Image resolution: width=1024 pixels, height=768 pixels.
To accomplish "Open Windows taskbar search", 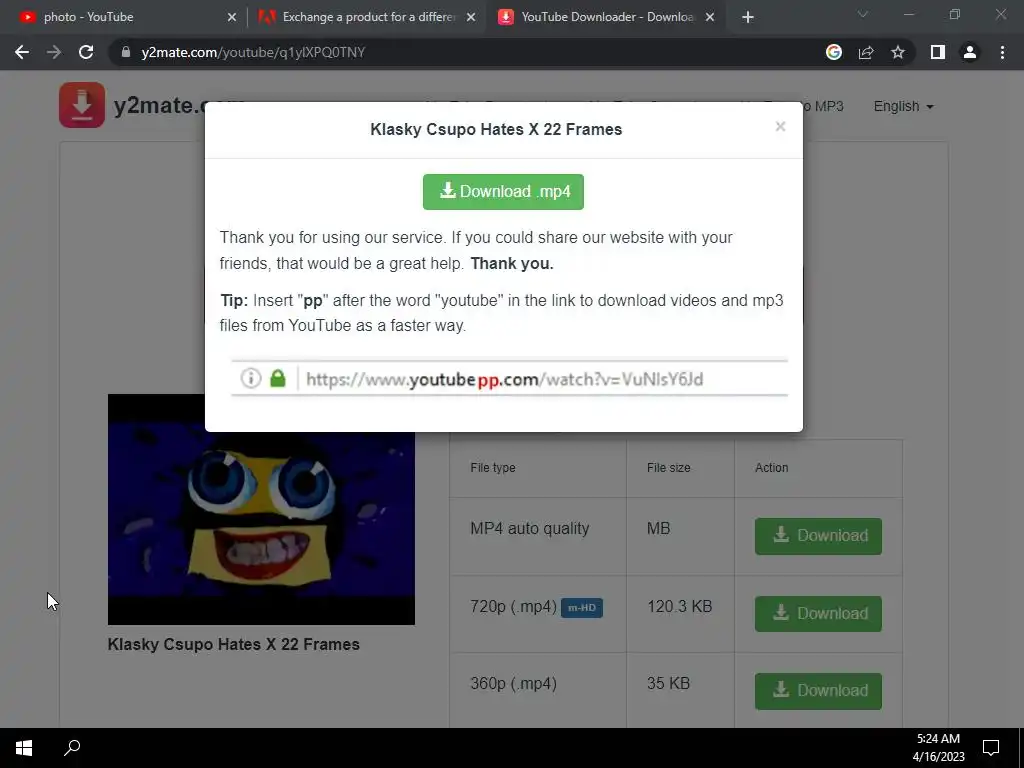I will click(x=72, y=748).
